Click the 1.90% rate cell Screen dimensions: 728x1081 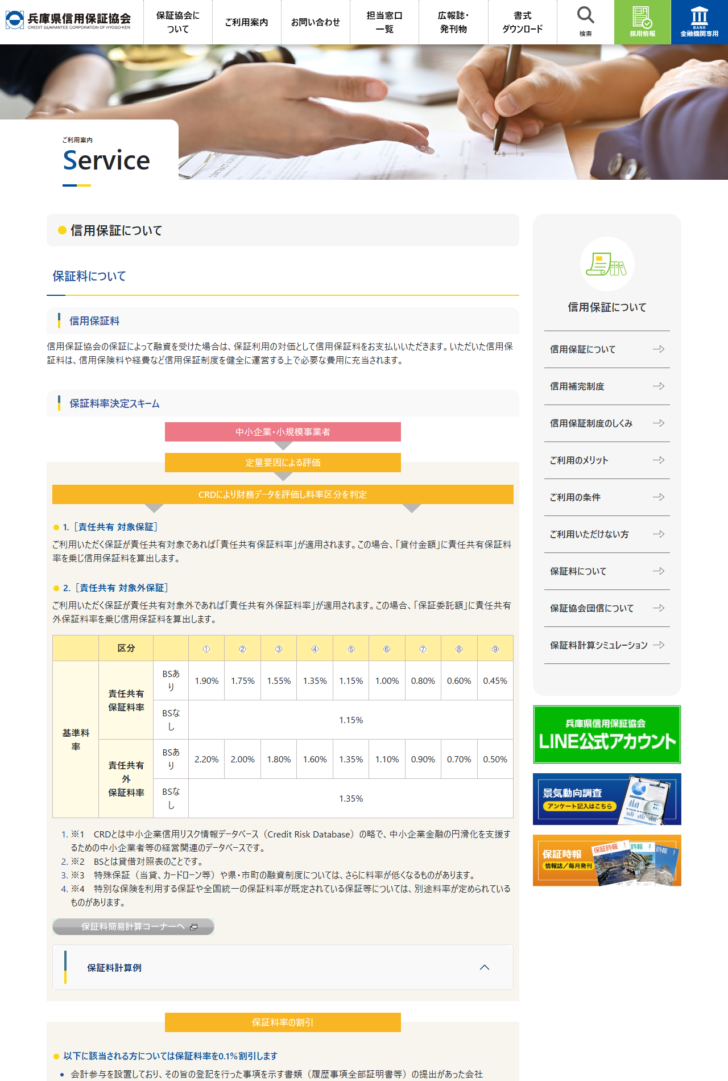[206, 680]
